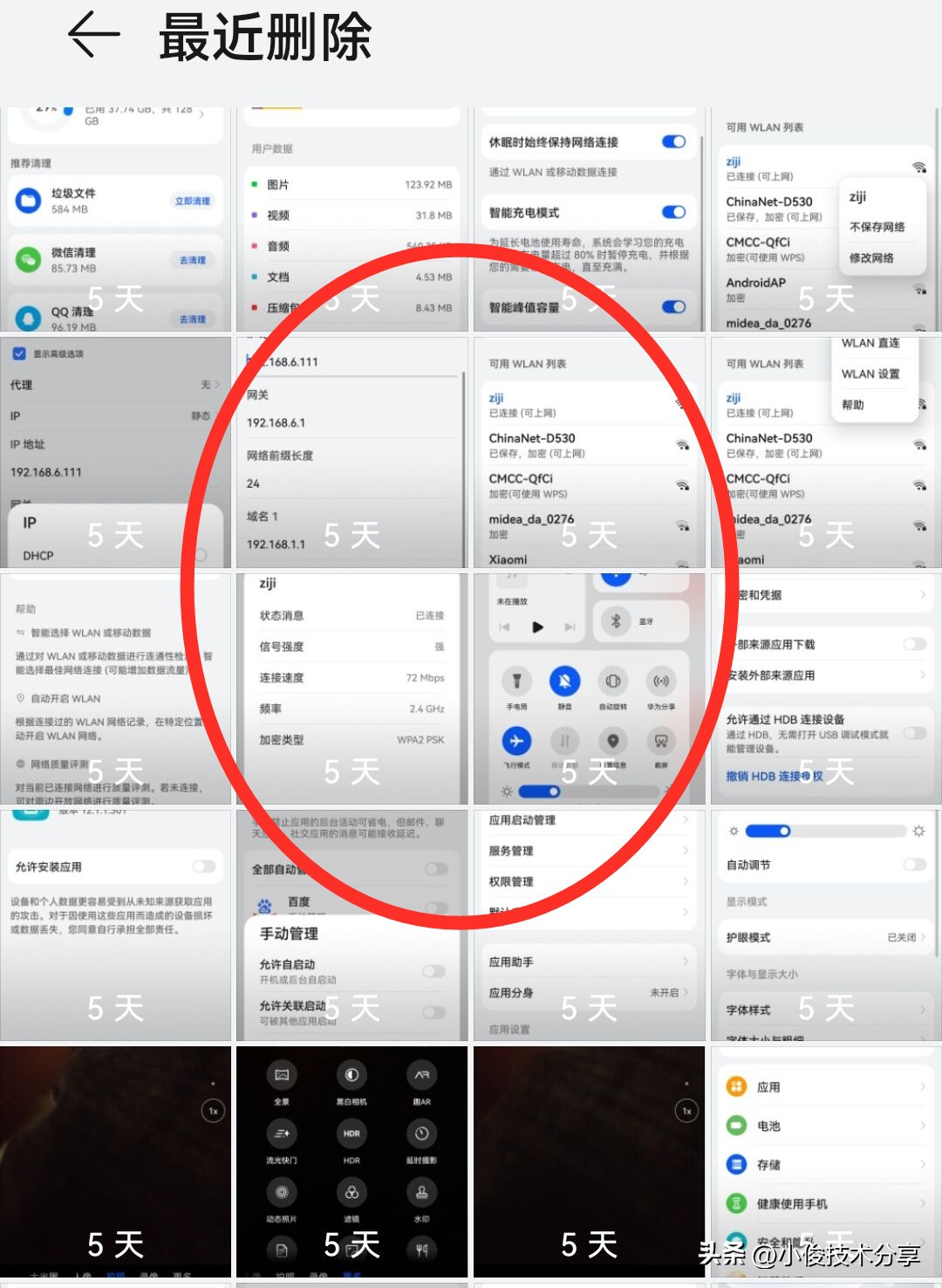The width and height of the screenshot is (942, 1288).
Task: Tap the Bluetooth icon in control panel
Action: 615,620
